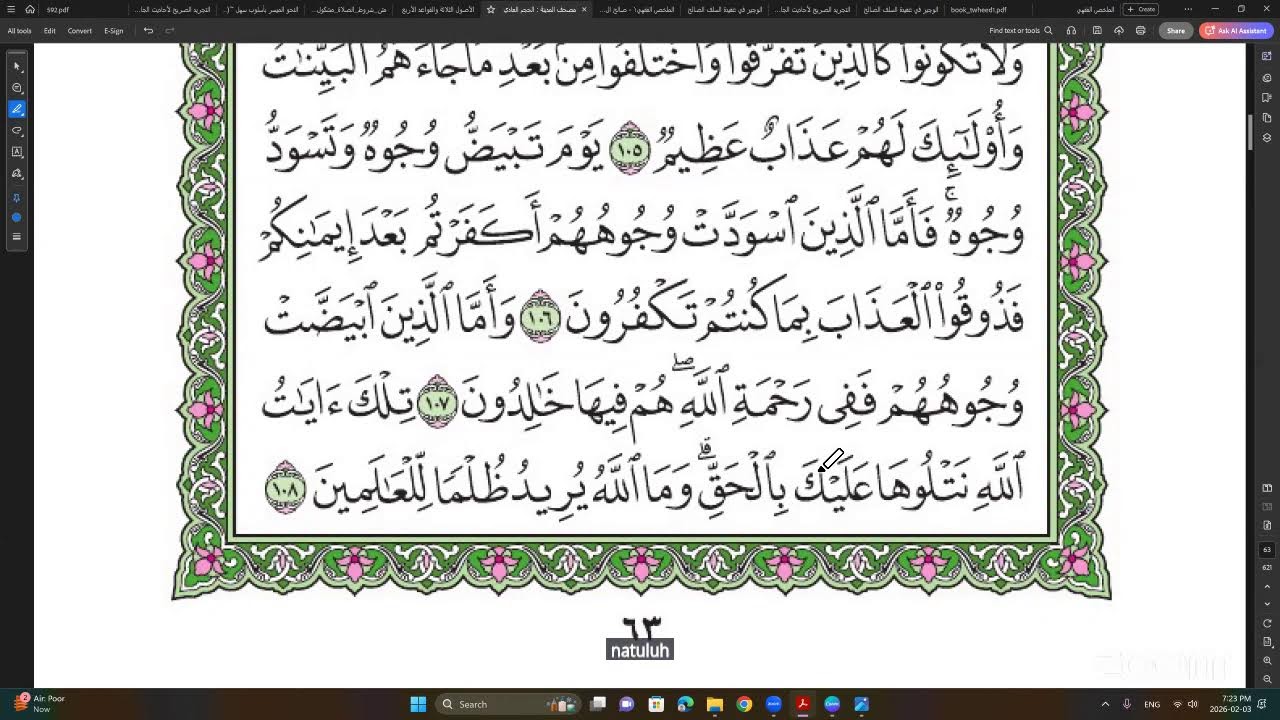This screenshot has width=1280, height=720.
Task: Zoom out of the document
Action: [x=1267, y=679]
